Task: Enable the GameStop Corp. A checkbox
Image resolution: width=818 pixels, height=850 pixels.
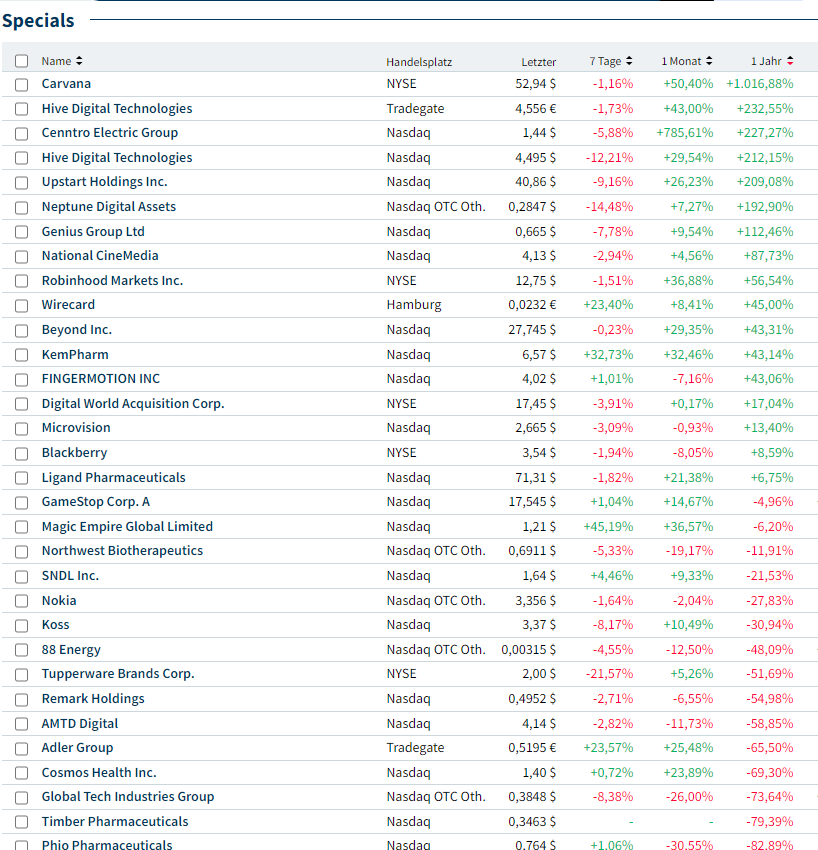Action: point(22,502)
